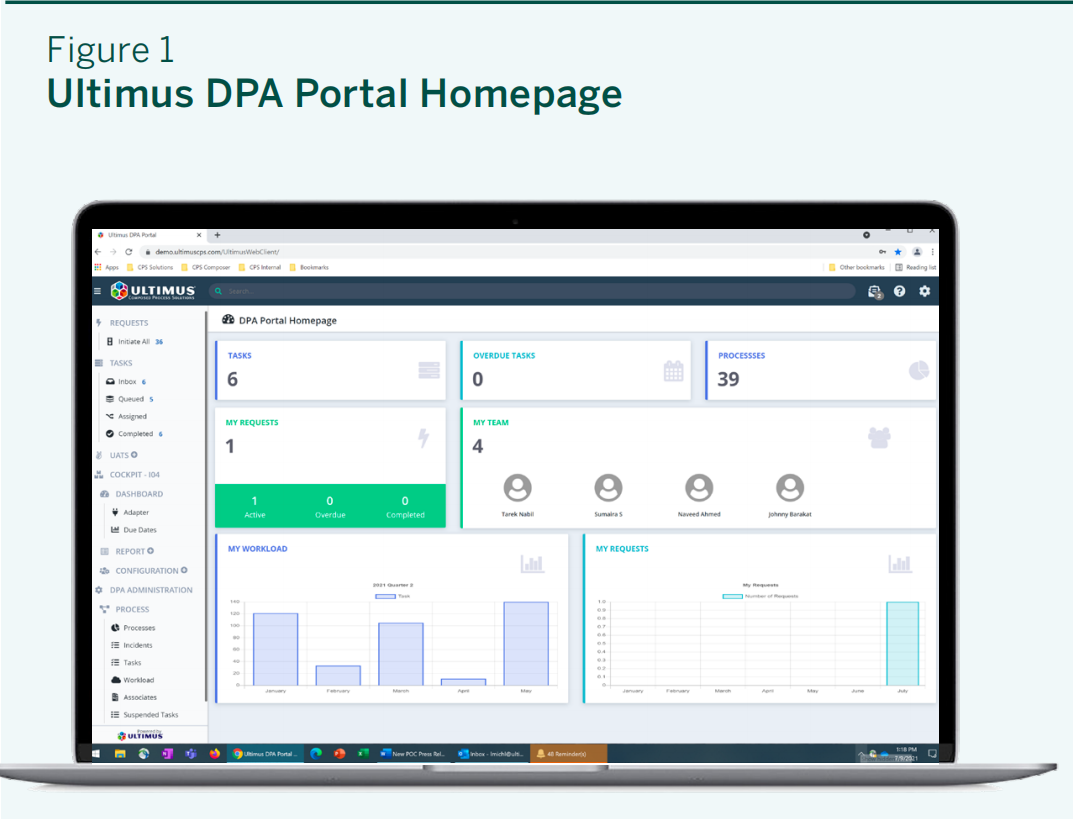Click the Overdue Tasks calendar icon

click(x=674, y=371)
